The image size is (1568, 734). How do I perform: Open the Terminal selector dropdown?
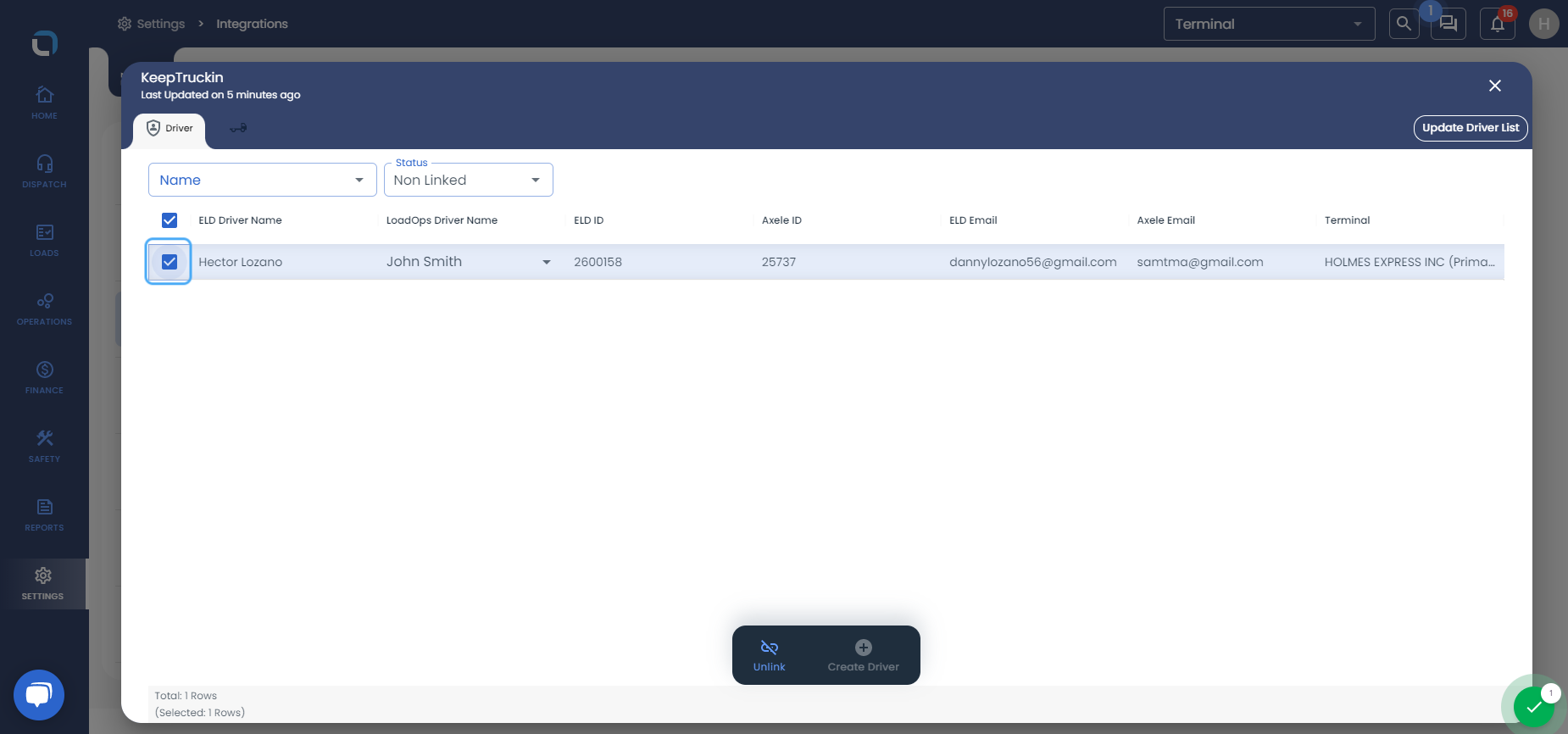point(1269,24)
